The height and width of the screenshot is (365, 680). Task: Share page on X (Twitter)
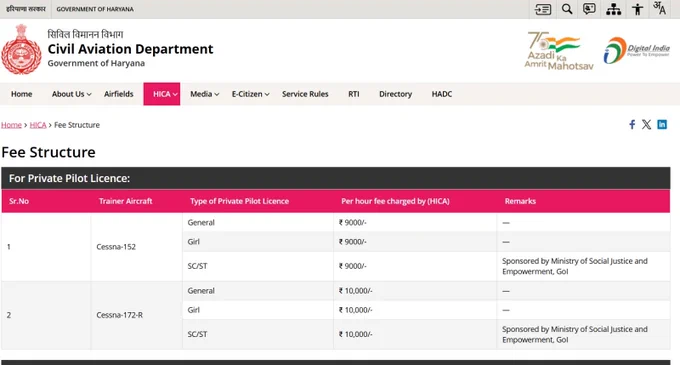pos(647,125)
